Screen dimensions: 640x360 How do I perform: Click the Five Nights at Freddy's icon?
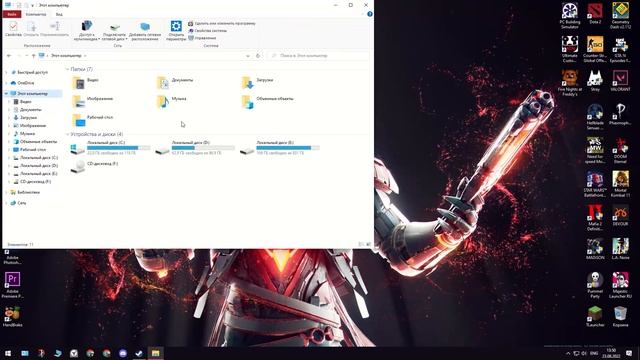pyautogui.click(x=569, y=83)
